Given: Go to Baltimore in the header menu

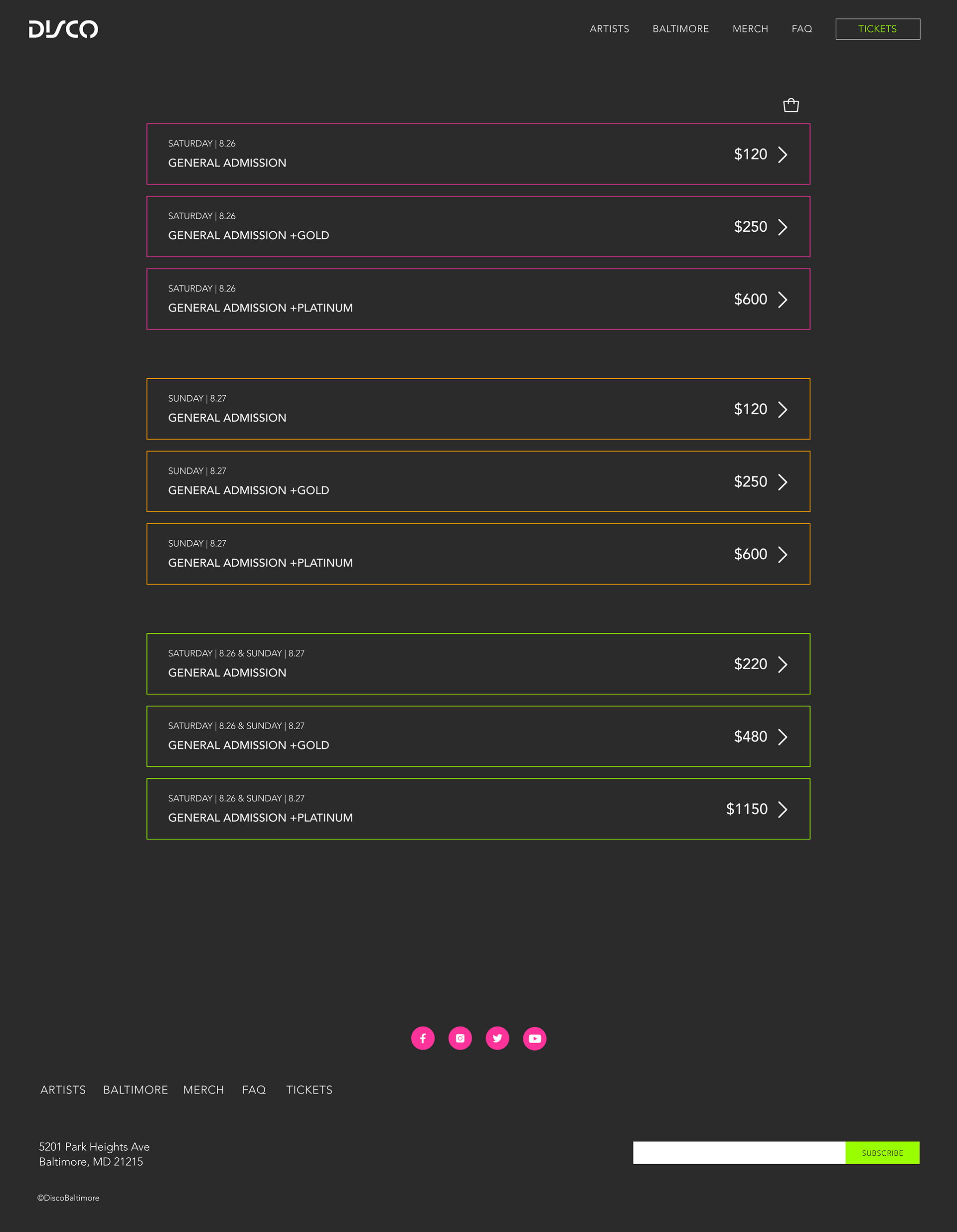Looking at the screenshot, I should [x=680, y=29].
